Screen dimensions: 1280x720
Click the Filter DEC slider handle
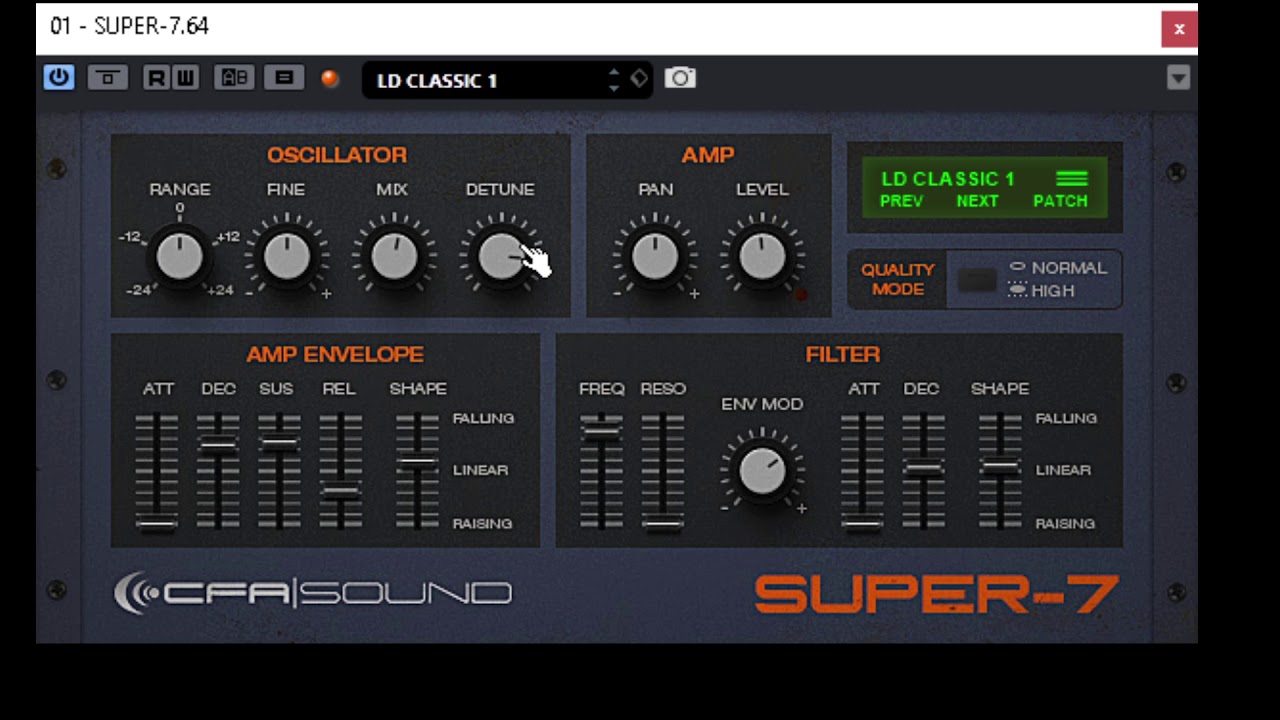923,467
